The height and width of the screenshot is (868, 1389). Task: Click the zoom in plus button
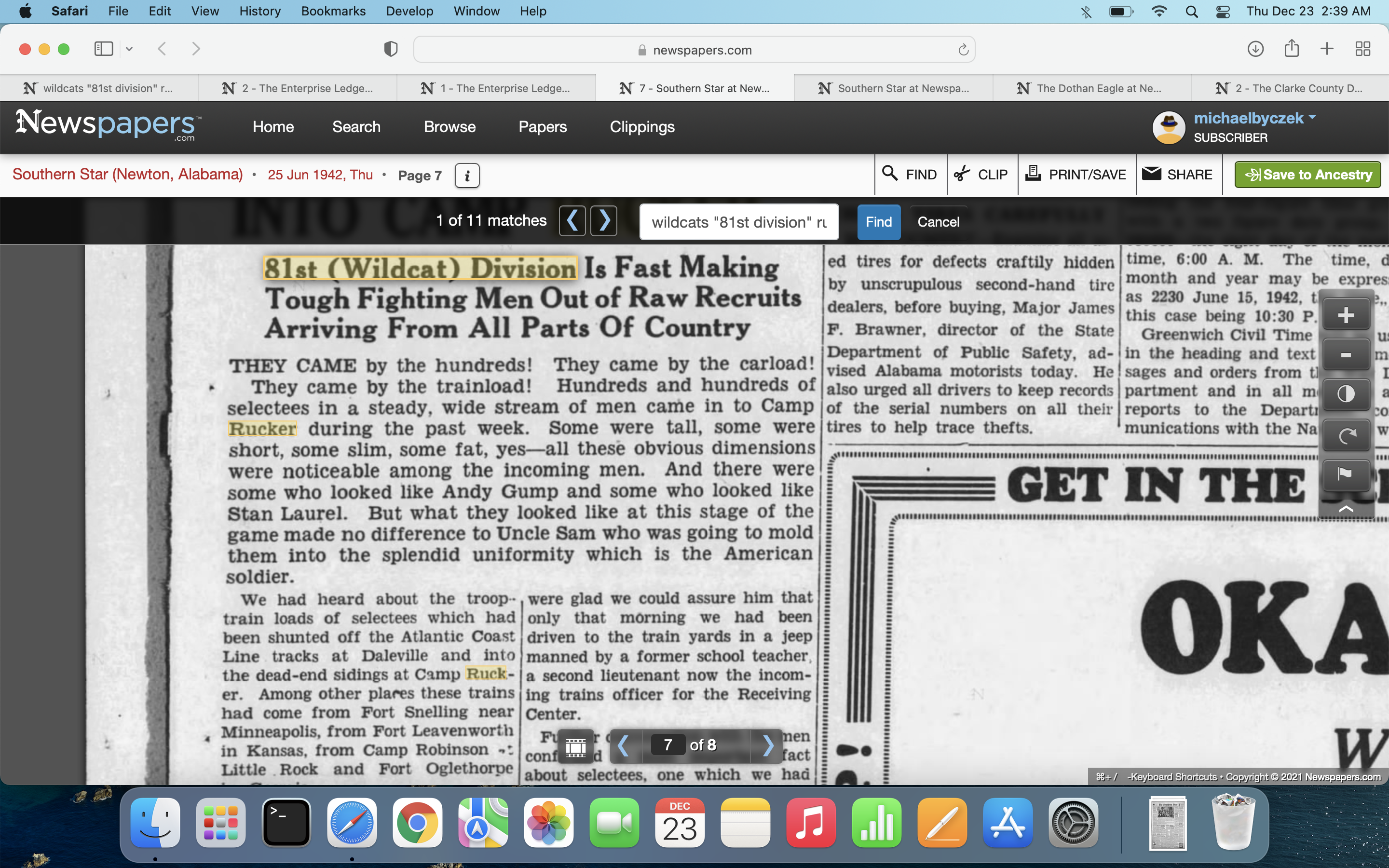(1346, 315)
